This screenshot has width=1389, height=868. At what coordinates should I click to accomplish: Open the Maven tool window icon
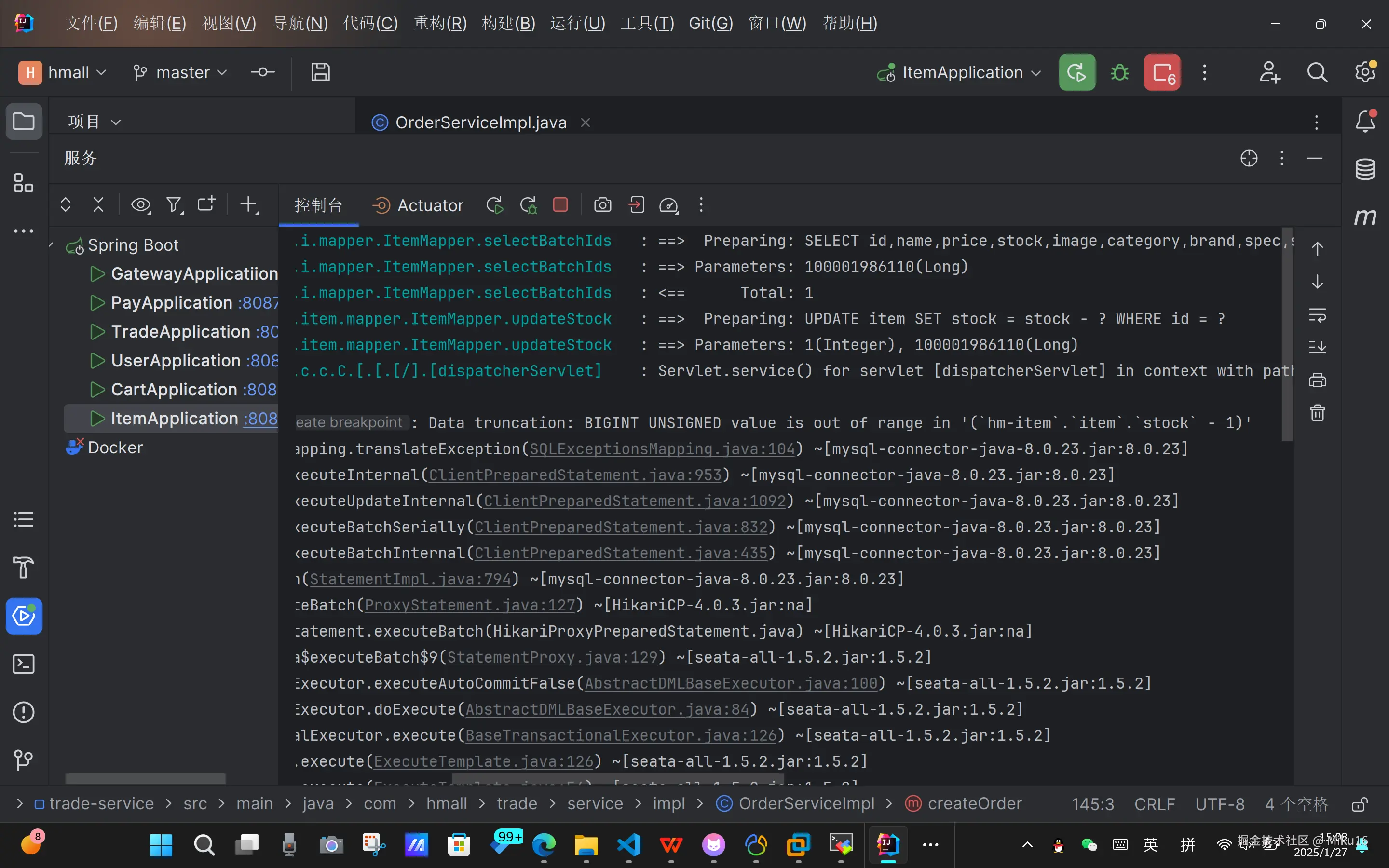point(1365,217)
